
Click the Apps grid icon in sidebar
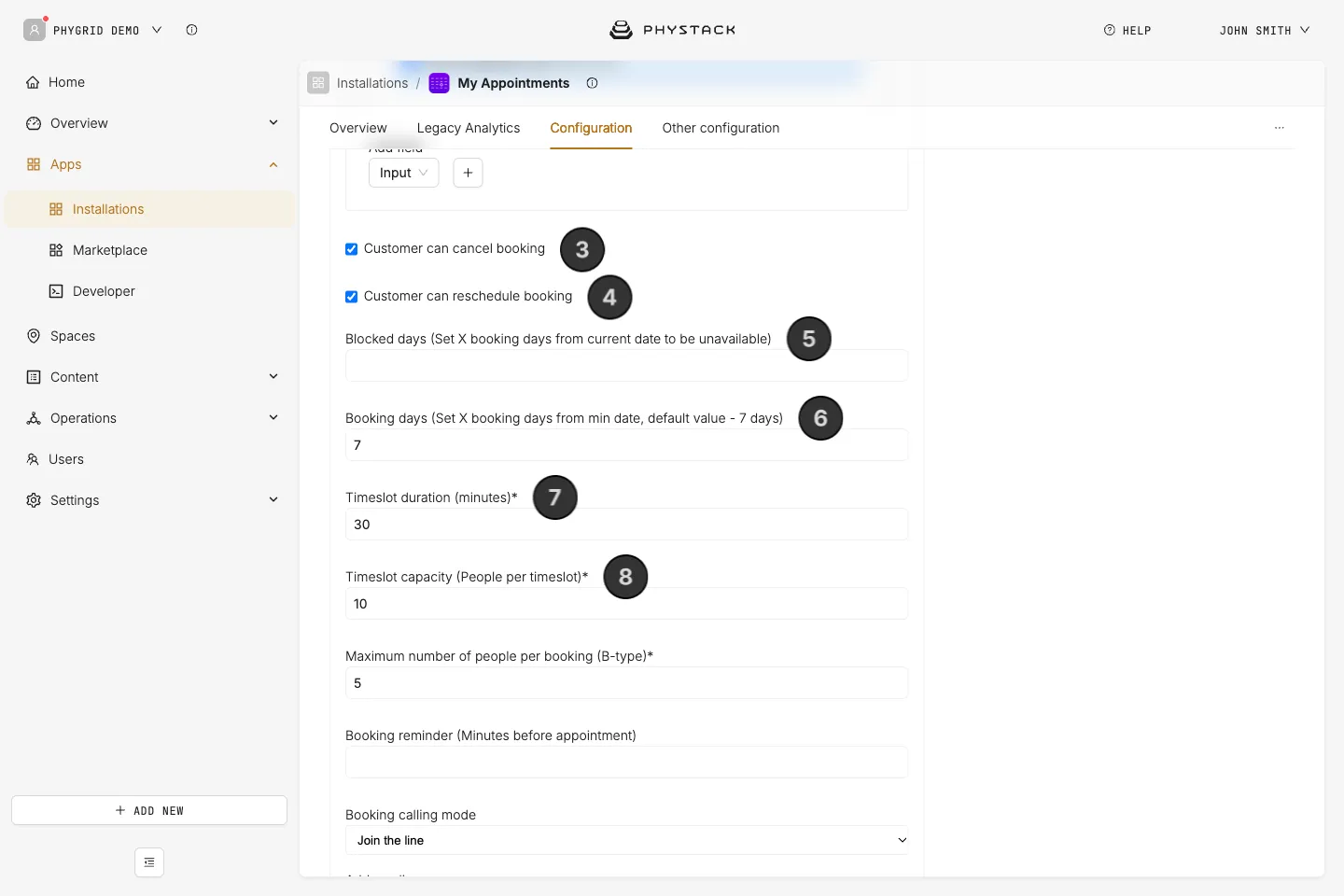[34, 164]
